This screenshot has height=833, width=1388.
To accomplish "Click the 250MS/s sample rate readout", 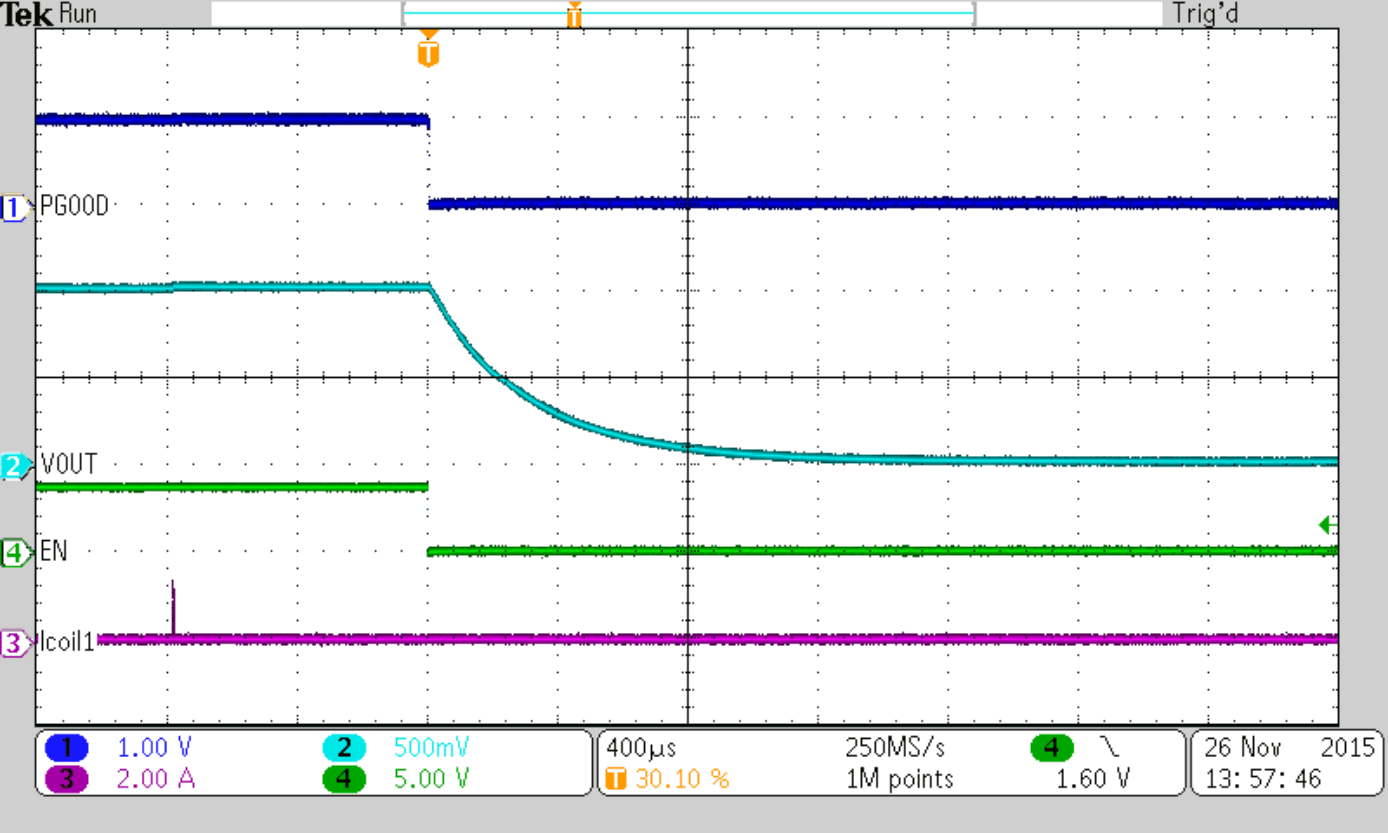I will (895, 747).
